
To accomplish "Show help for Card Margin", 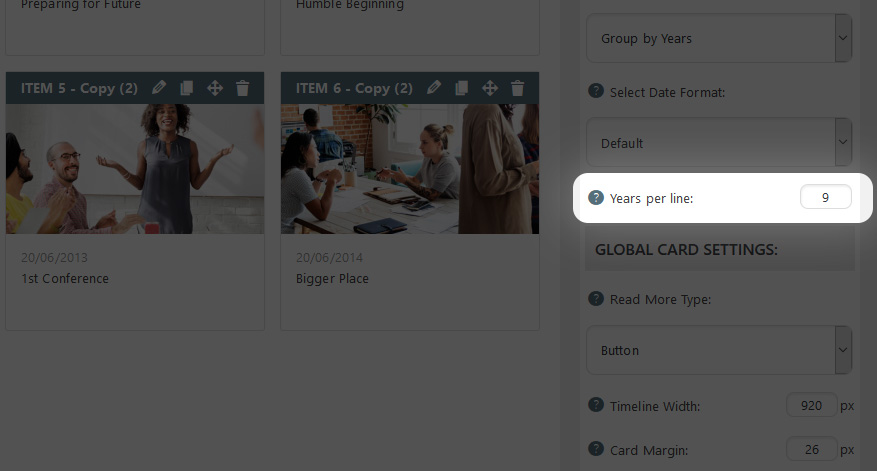I will [x=596, y=449].
